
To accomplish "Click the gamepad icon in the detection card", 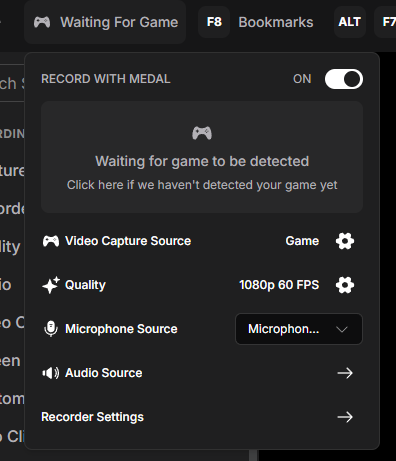I will click(202, 133).
